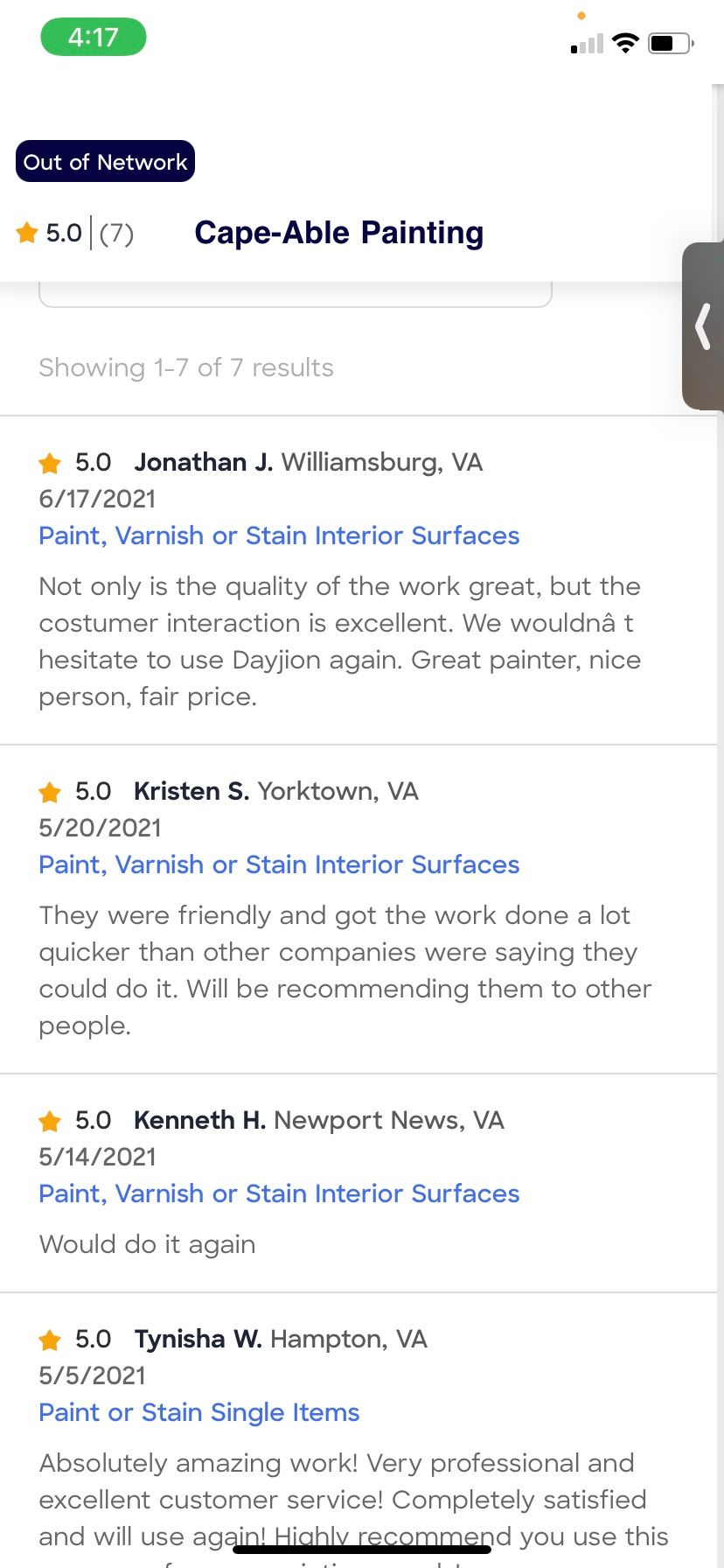Tap the partially visible box above results

point(296,295)
